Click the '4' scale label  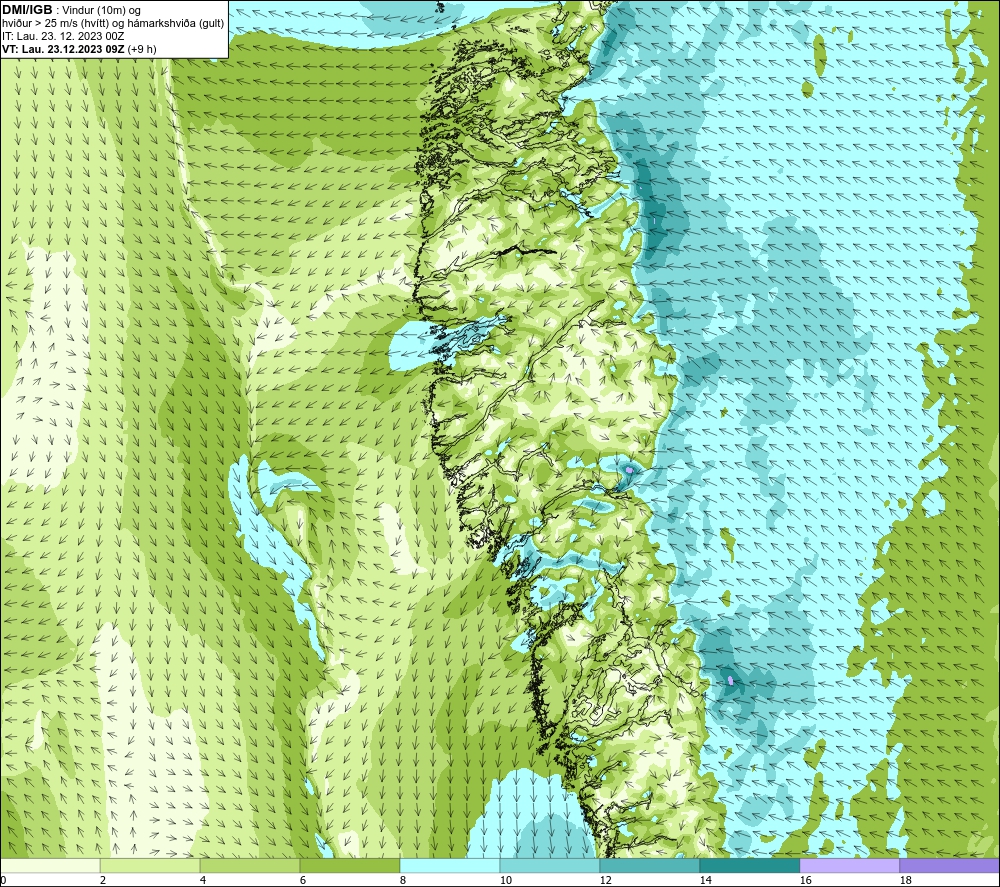point(203,881)
